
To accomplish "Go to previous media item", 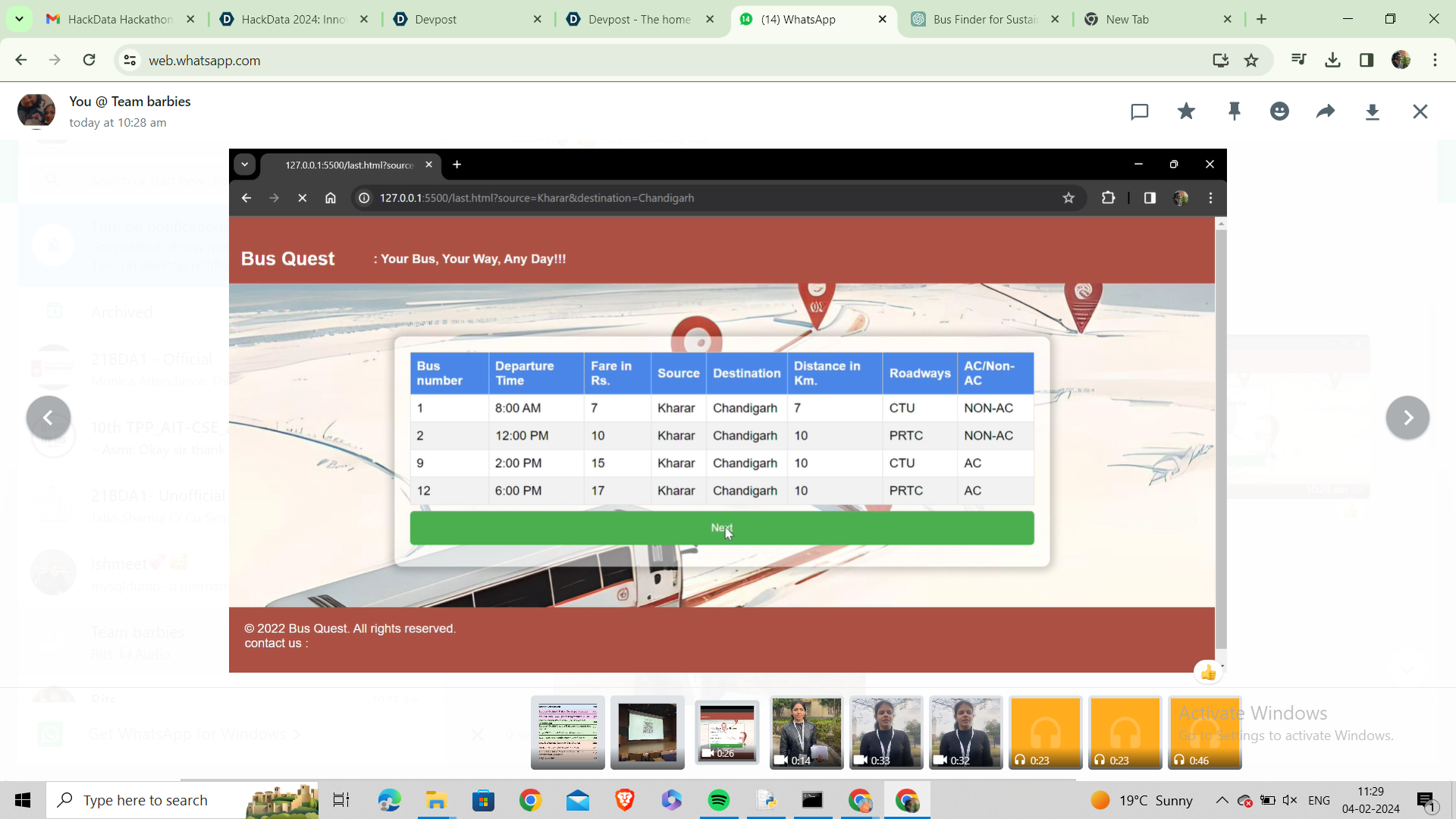I will point(48,418).
